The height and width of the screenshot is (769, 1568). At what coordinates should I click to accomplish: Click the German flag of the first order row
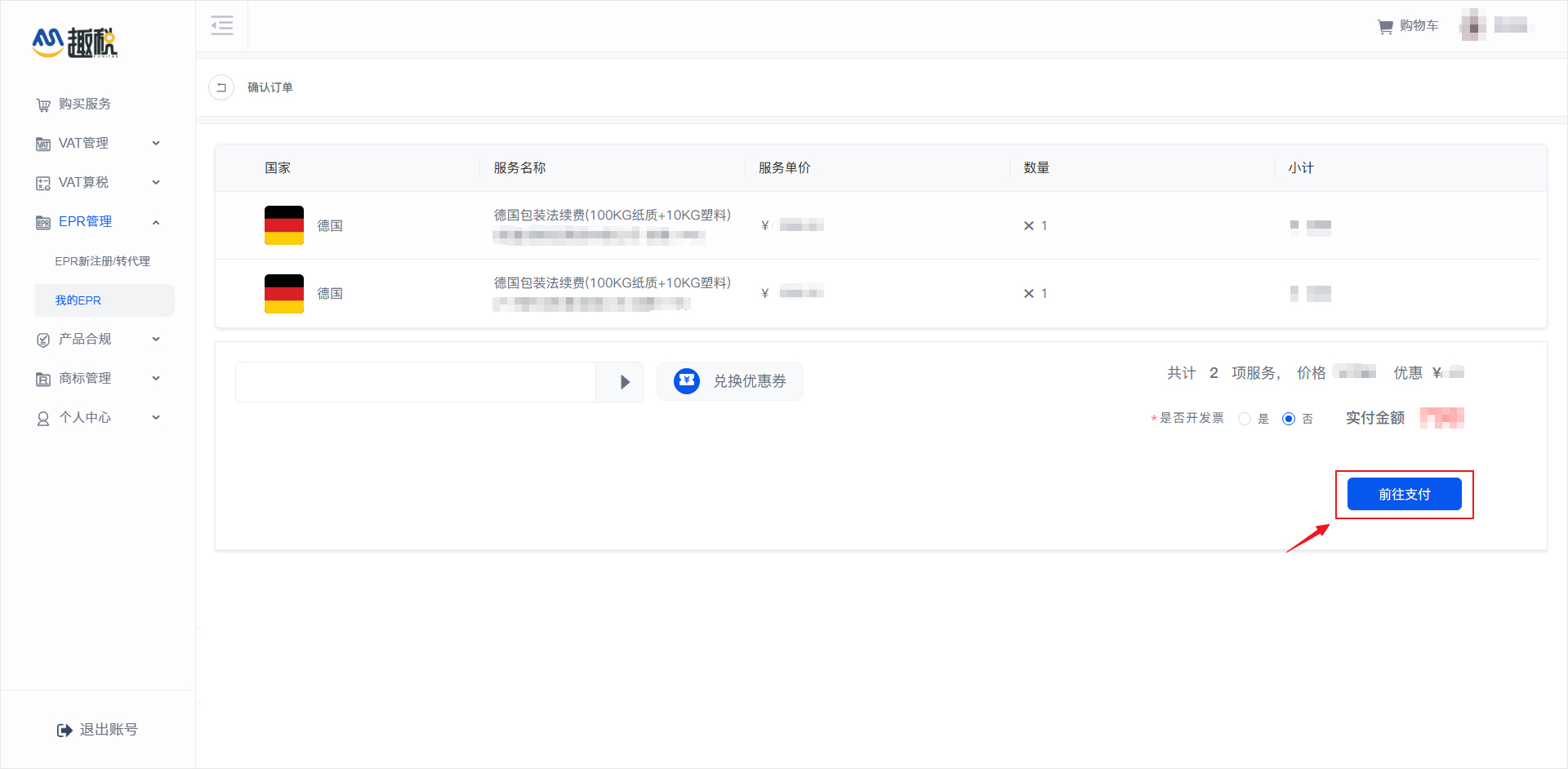pyautogui.click(x=283, y=225)
